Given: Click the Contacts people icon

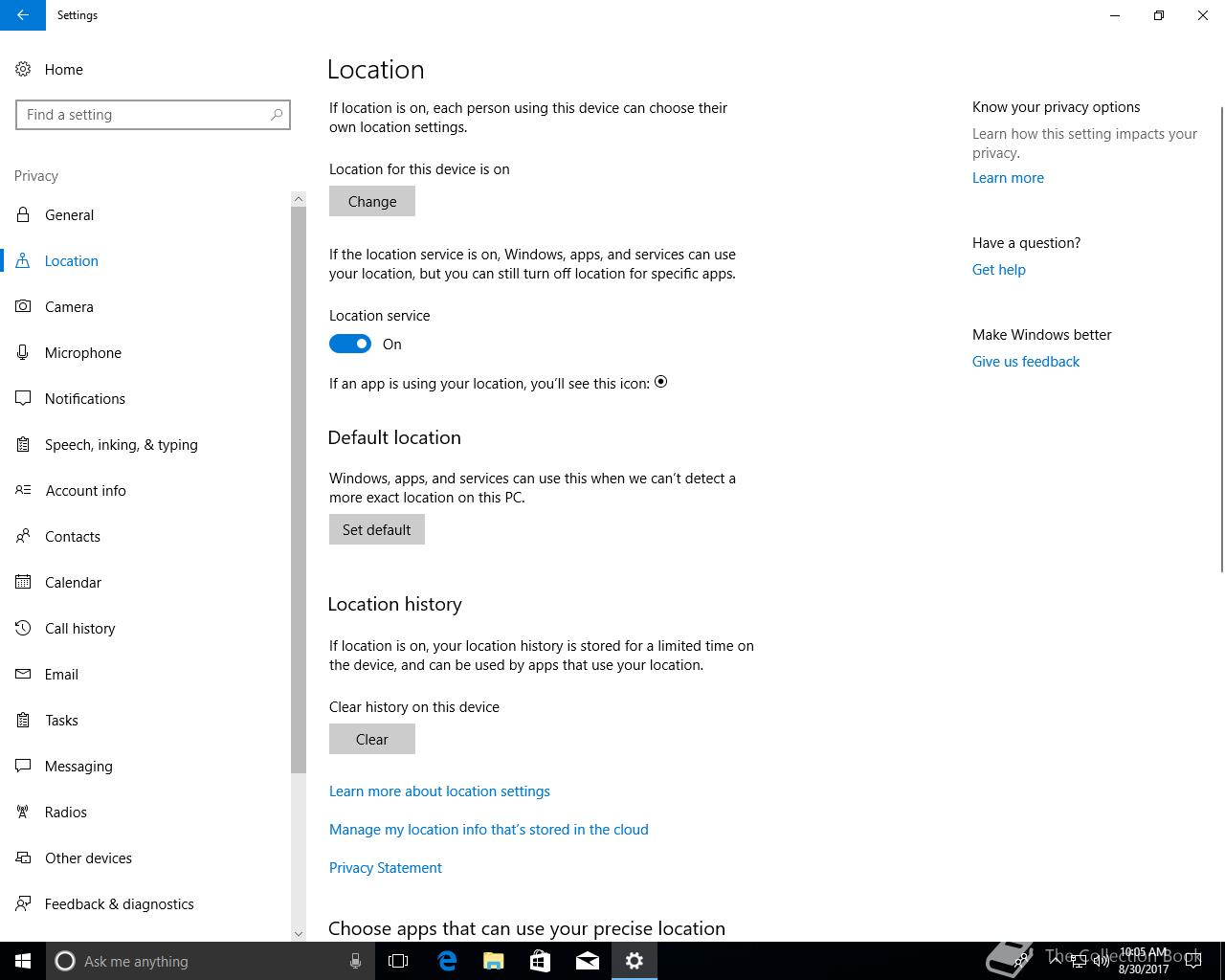Looking at the screenshot, I should 23,536.
